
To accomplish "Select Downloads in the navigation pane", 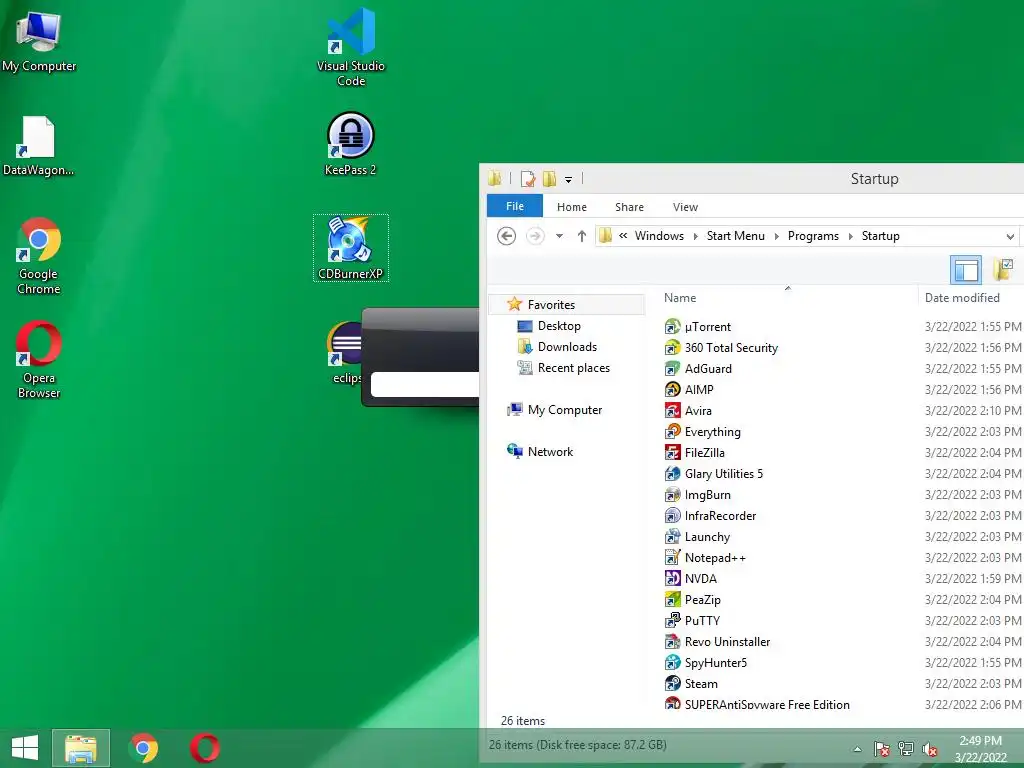I will coord(567,347).
